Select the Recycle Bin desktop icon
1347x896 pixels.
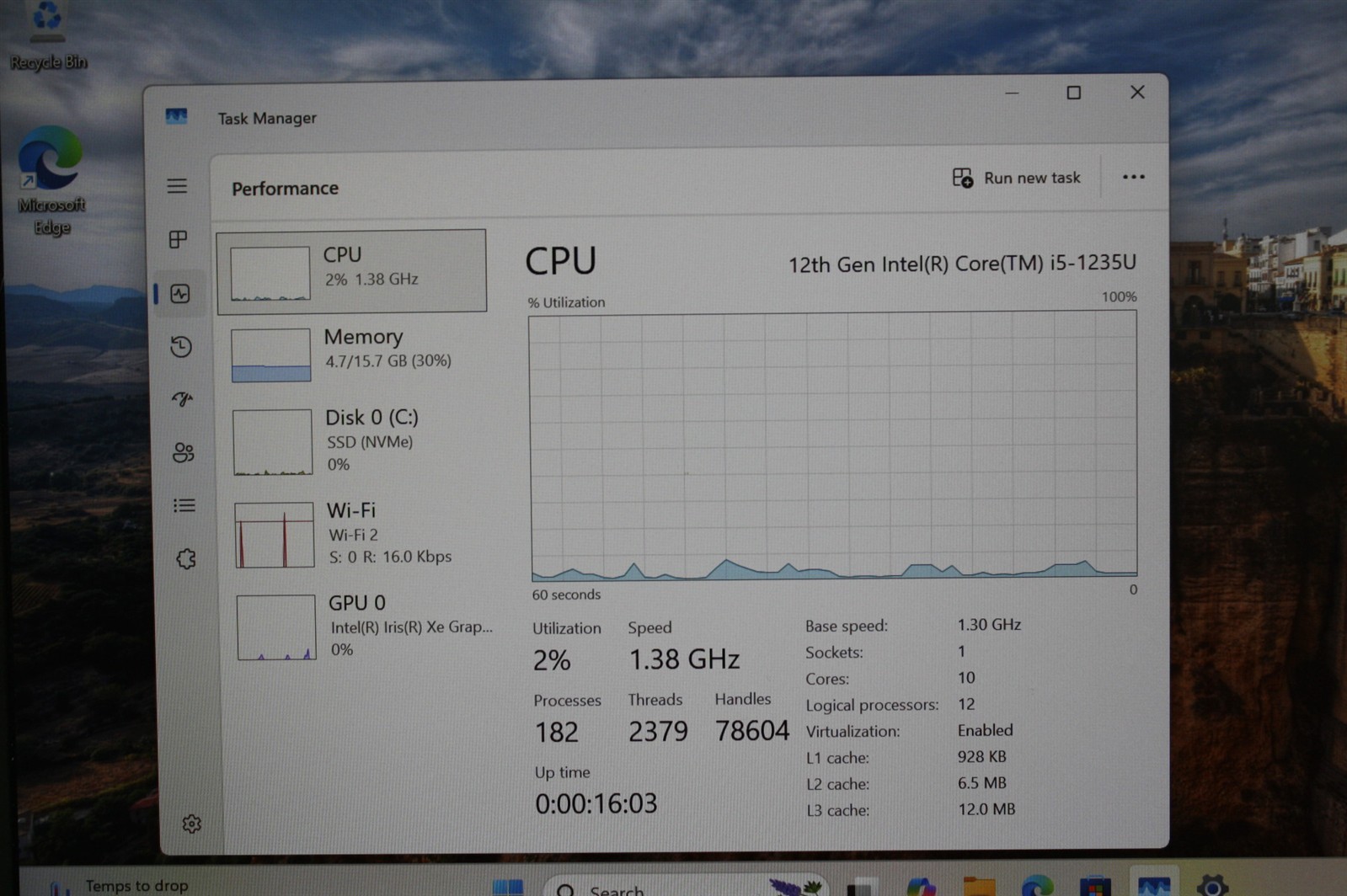coord(48,35)
